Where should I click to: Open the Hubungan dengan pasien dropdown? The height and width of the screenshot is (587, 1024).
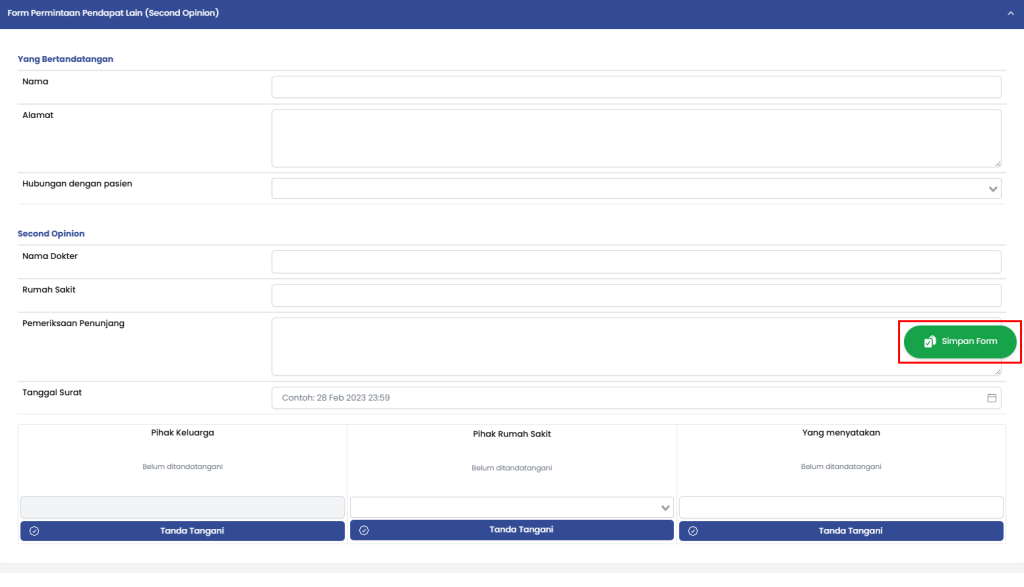click(636, 188)
